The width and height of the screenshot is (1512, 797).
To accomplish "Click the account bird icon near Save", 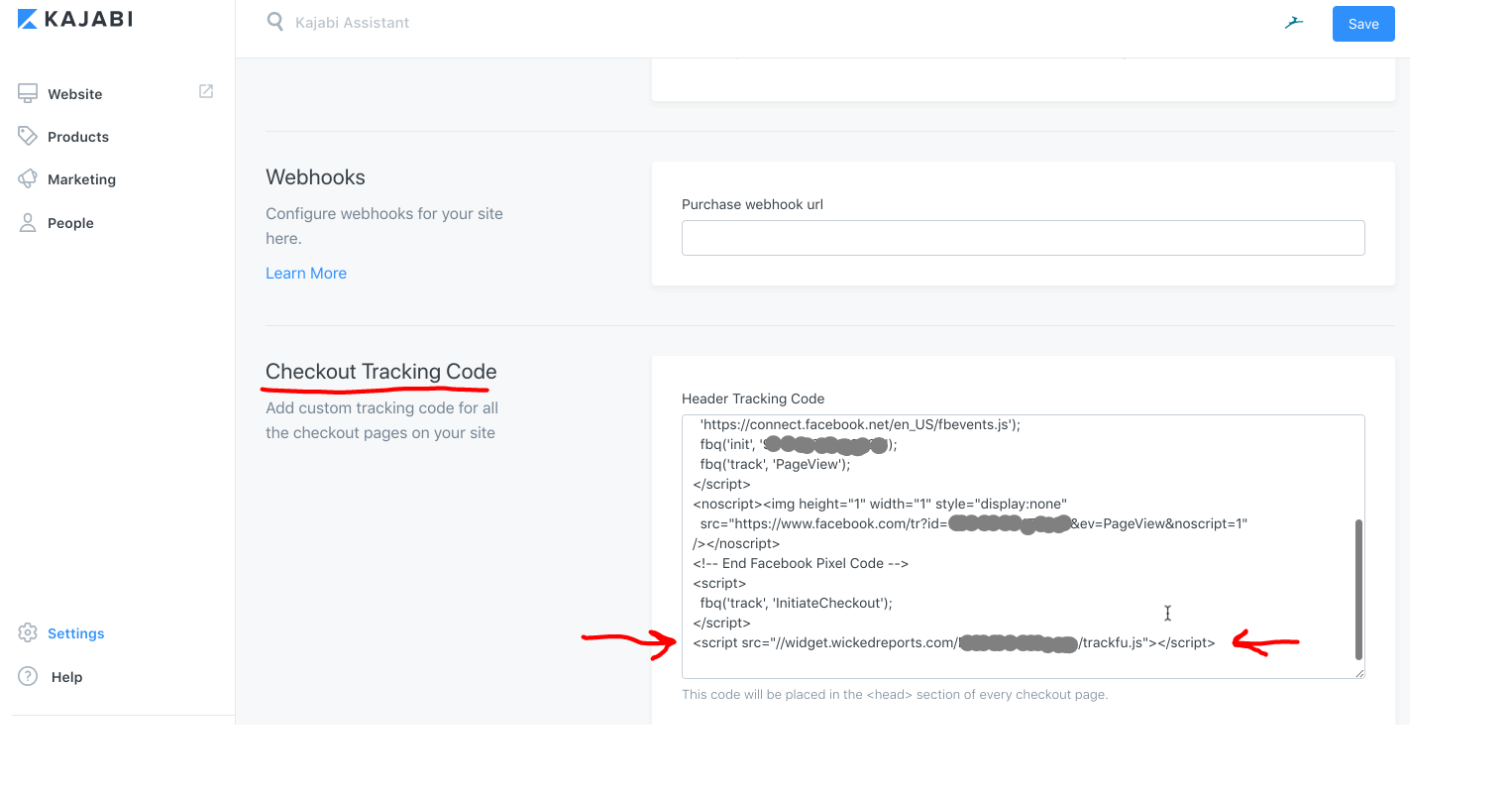I will coord(1294,23).
